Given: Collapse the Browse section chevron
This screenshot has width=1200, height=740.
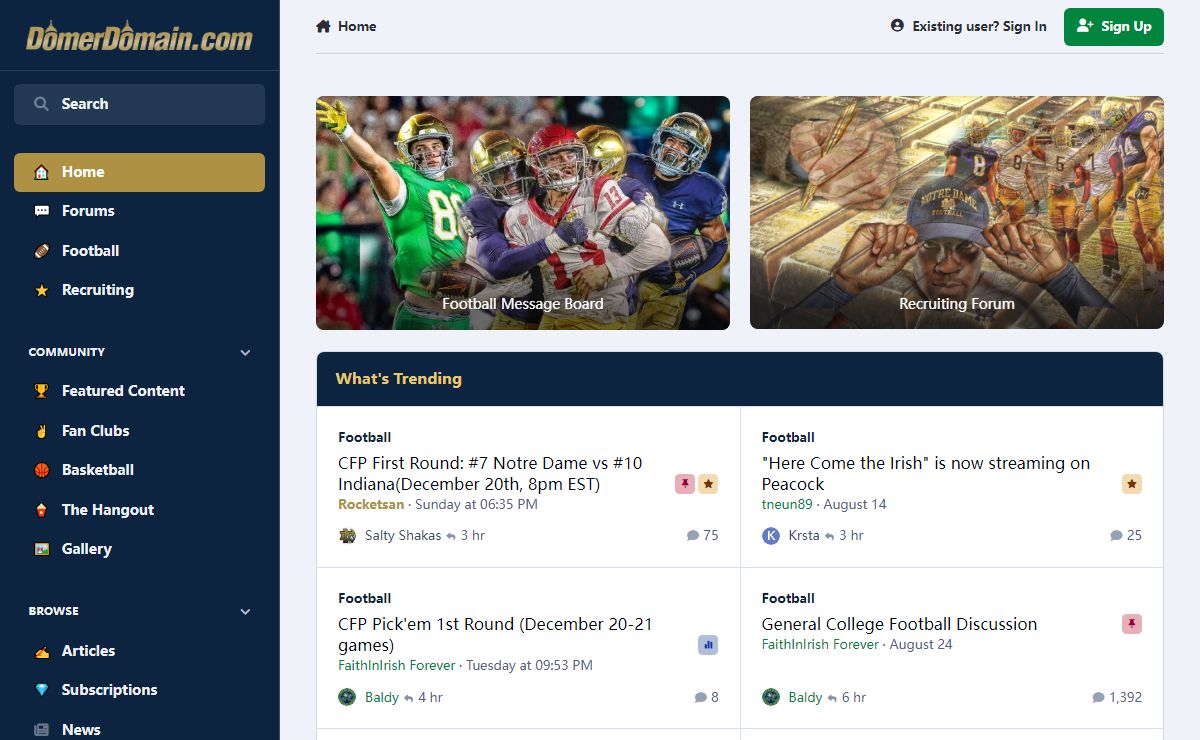Looking at the screenshot, I should (246, 611).
